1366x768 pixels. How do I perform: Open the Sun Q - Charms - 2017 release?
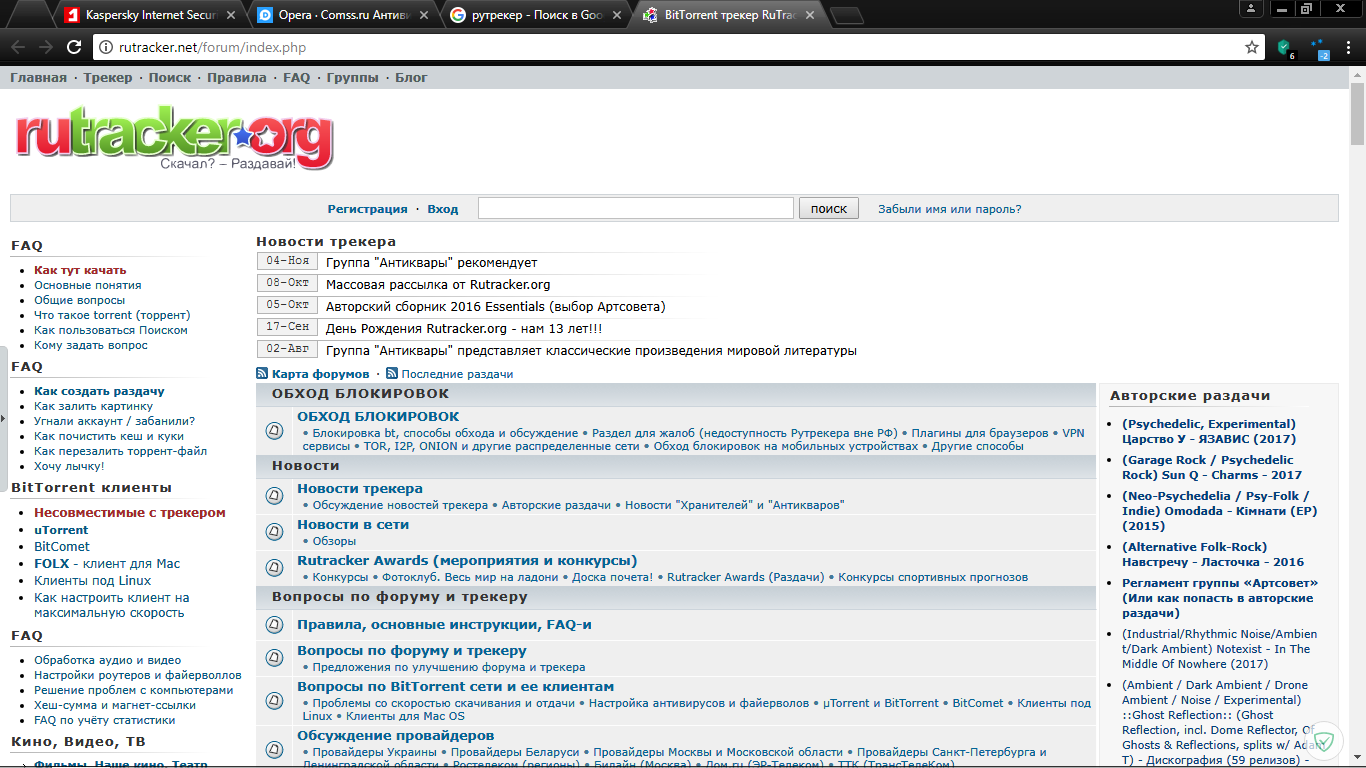(x=1212, y=467)
